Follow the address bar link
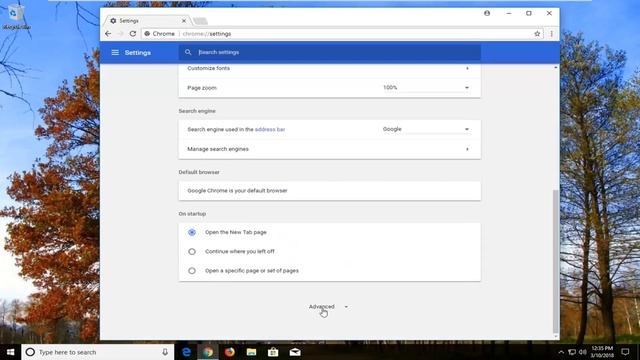Image resolution: width=640 pixels, height=360 pixels. click(x=270, y=129)
